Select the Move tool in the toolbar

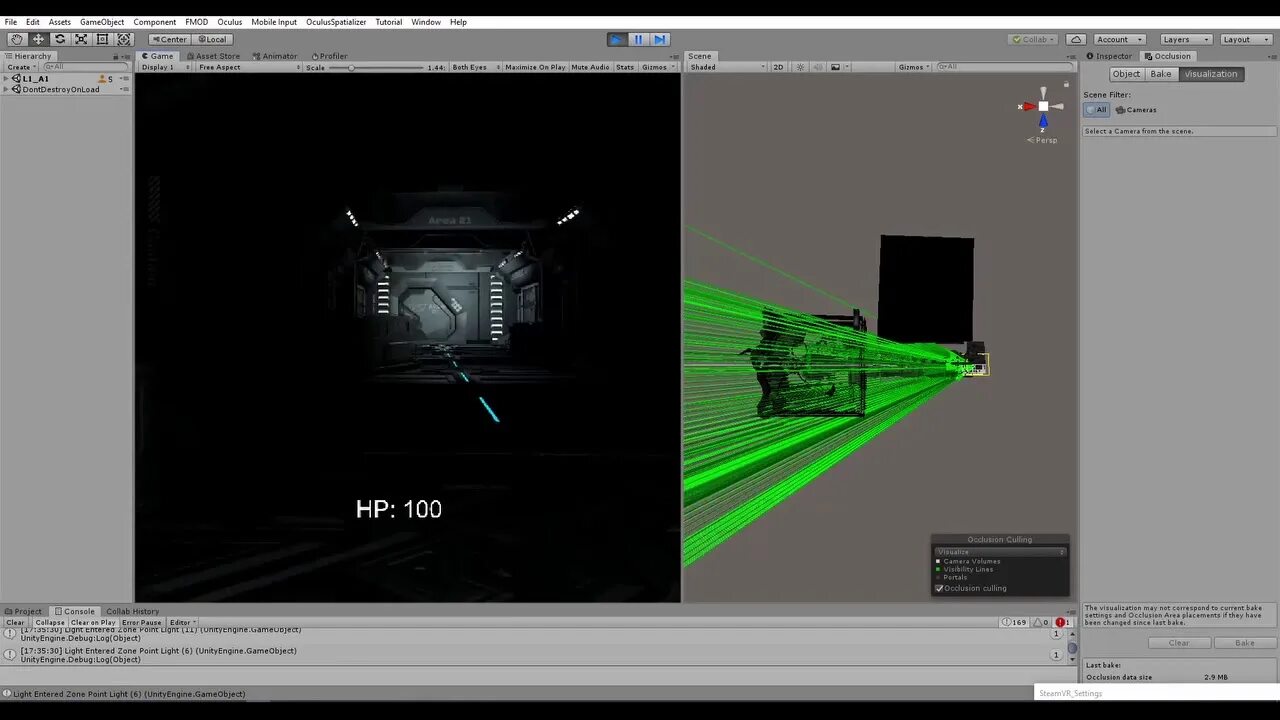tap(38, 39)
